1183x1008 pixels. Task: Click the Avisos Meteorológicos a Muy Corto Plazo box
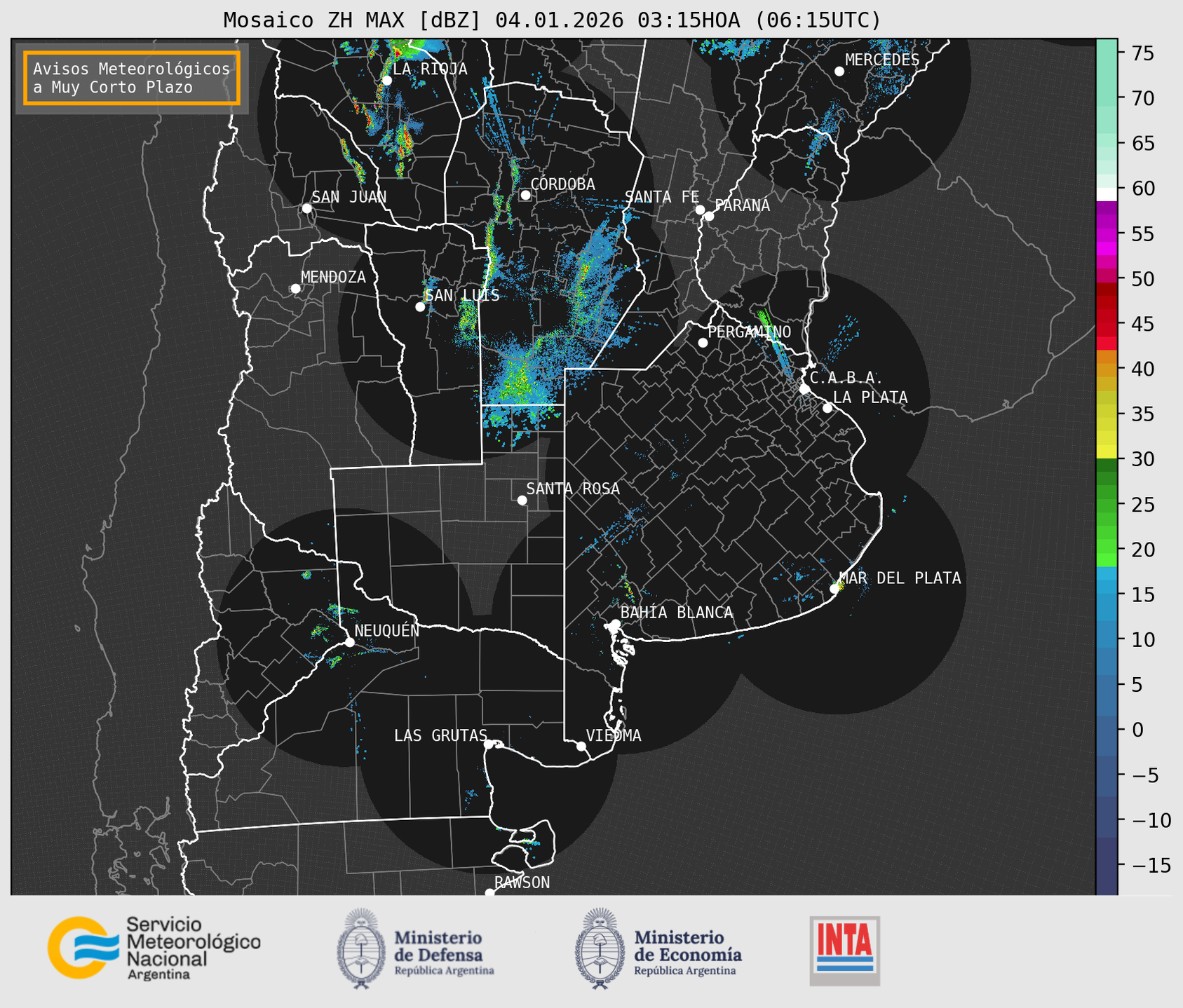coord(132,78)
